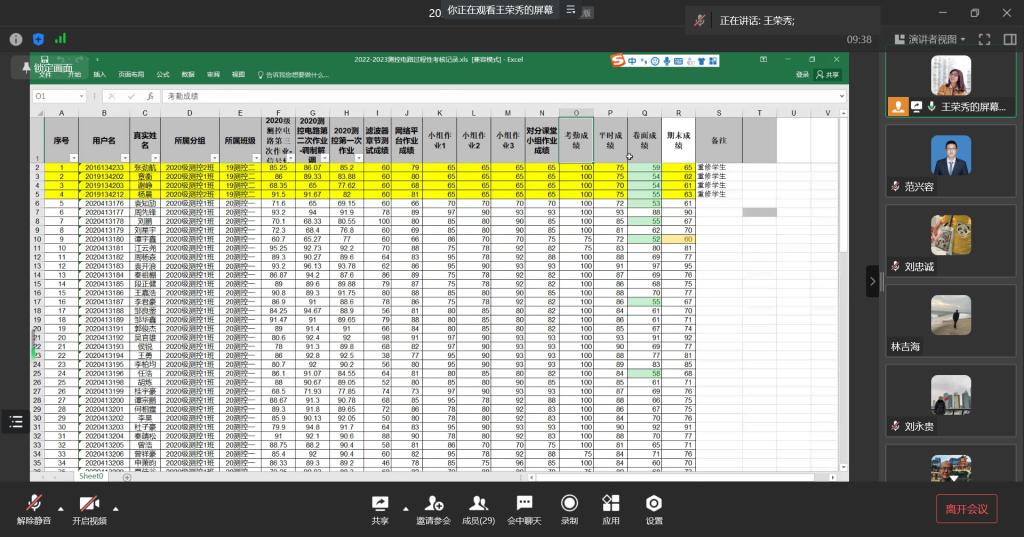
Task: Collapse the participant video sidebar arrow
Action: [x=872, y=281]
